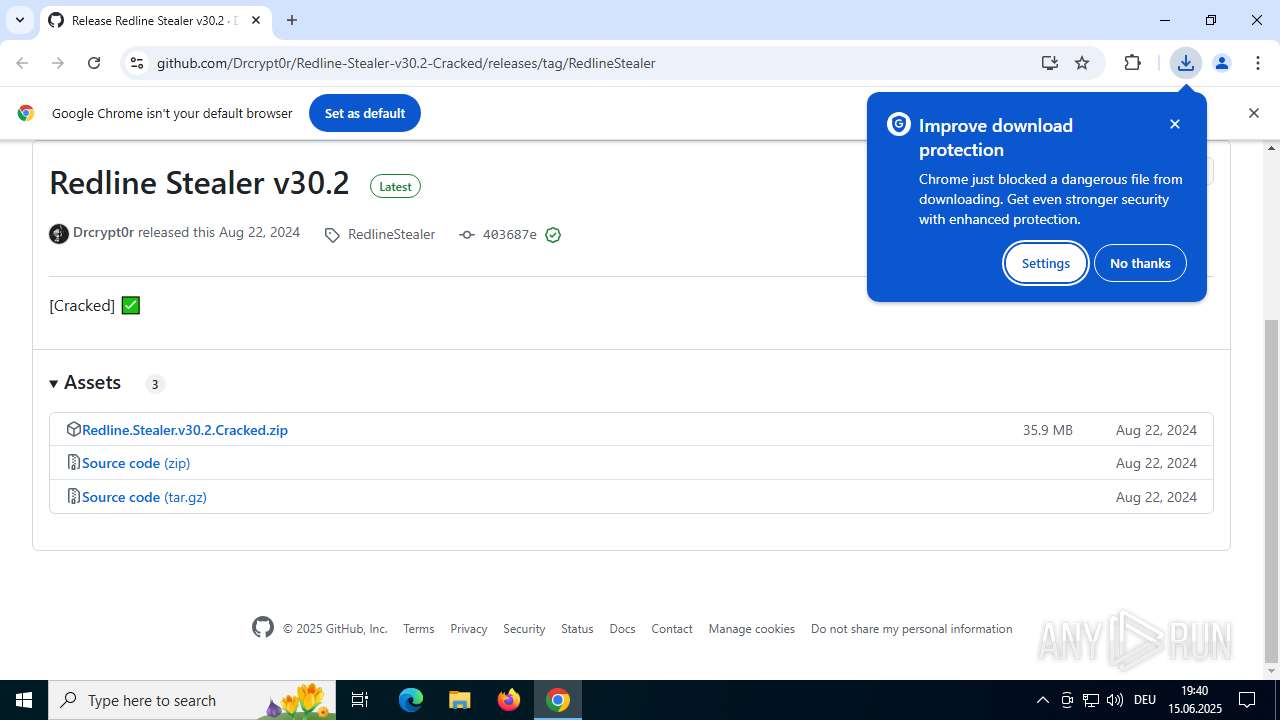Reload the GitHub page
The height and width of the screenshot is (720, 1280).
tap(94, 63)
